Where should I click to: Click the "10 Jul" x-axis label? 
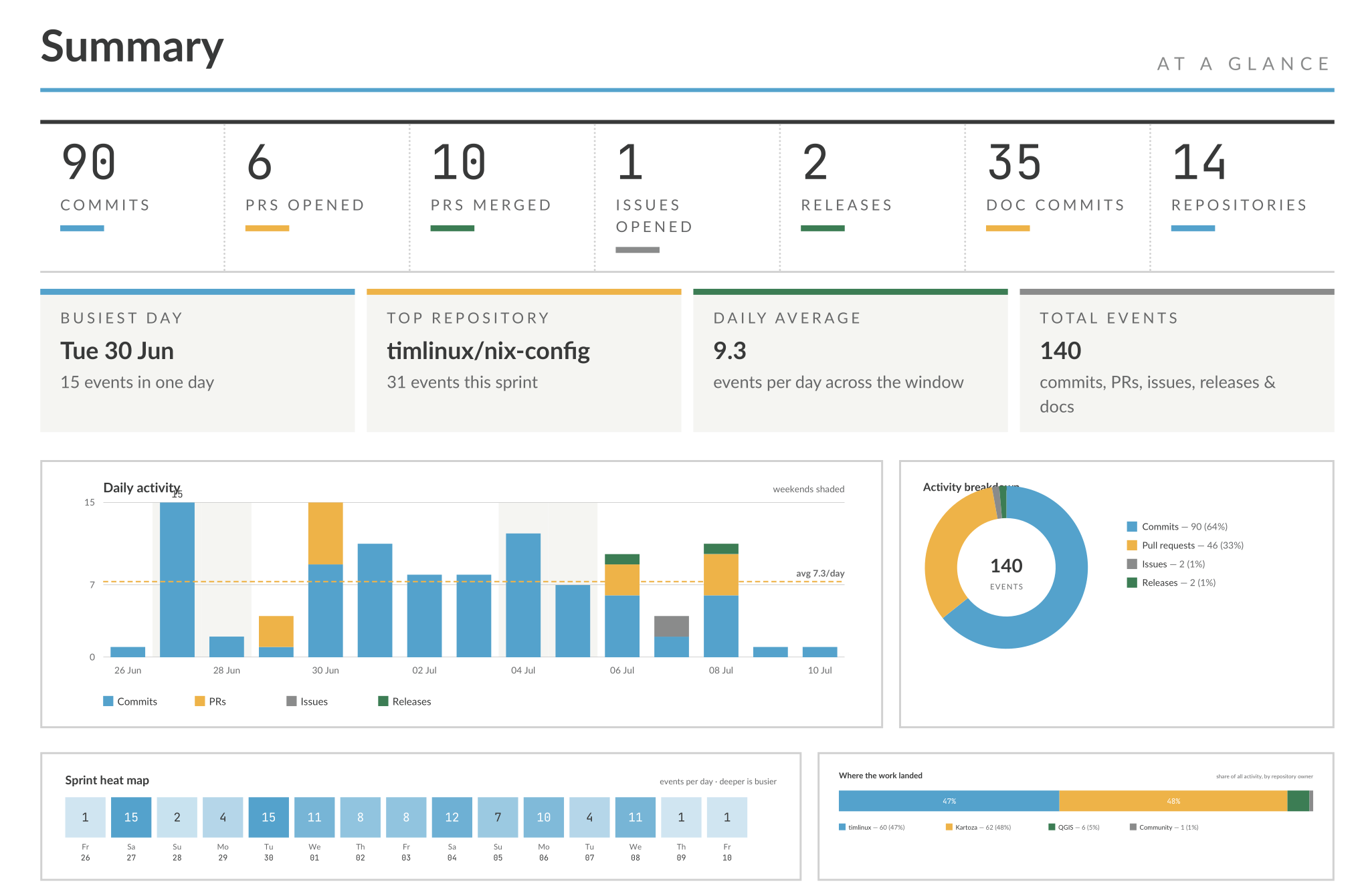point(820,671)
